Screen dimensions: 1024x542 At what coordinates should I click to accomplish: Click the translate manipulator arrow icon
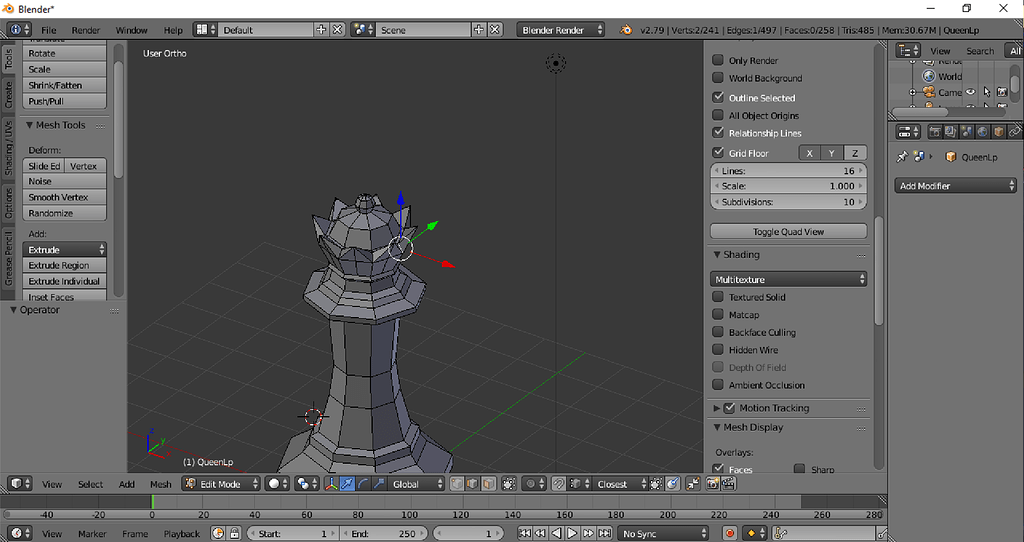347,484
